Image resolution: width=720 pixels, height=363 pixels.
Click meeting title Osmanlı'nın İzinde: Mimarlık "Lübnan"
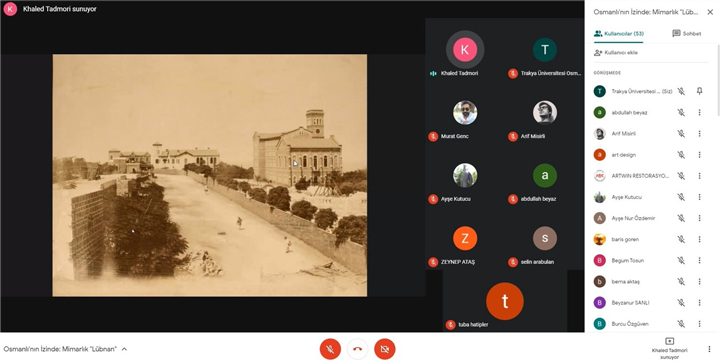[x=60, y=349]
